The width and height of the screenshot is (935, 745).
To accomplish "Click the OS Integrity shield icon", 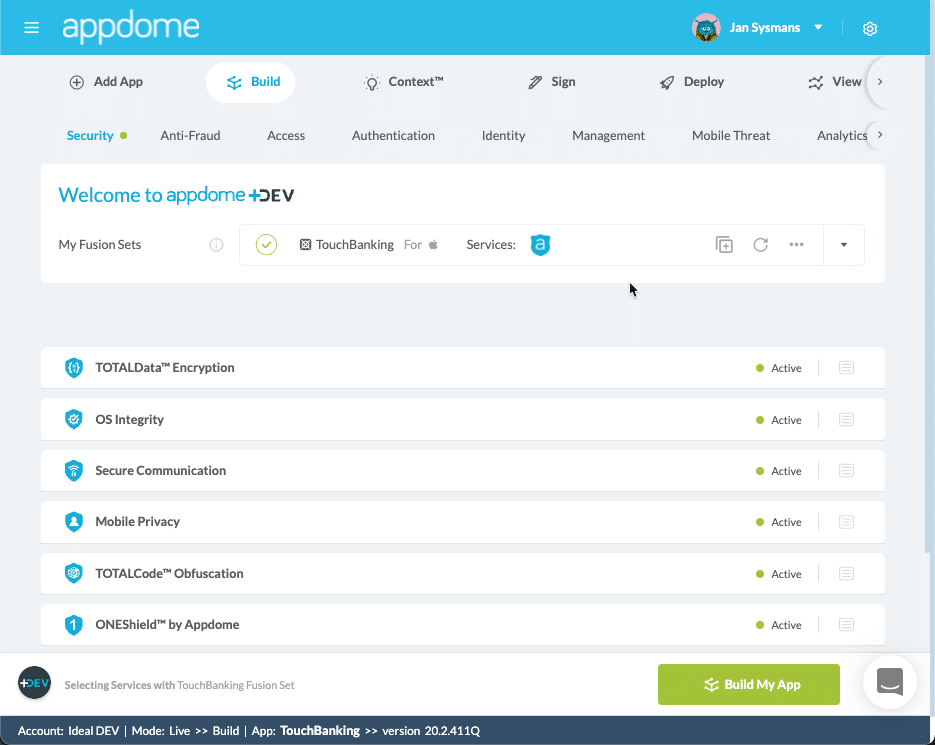I will [73, 419].
